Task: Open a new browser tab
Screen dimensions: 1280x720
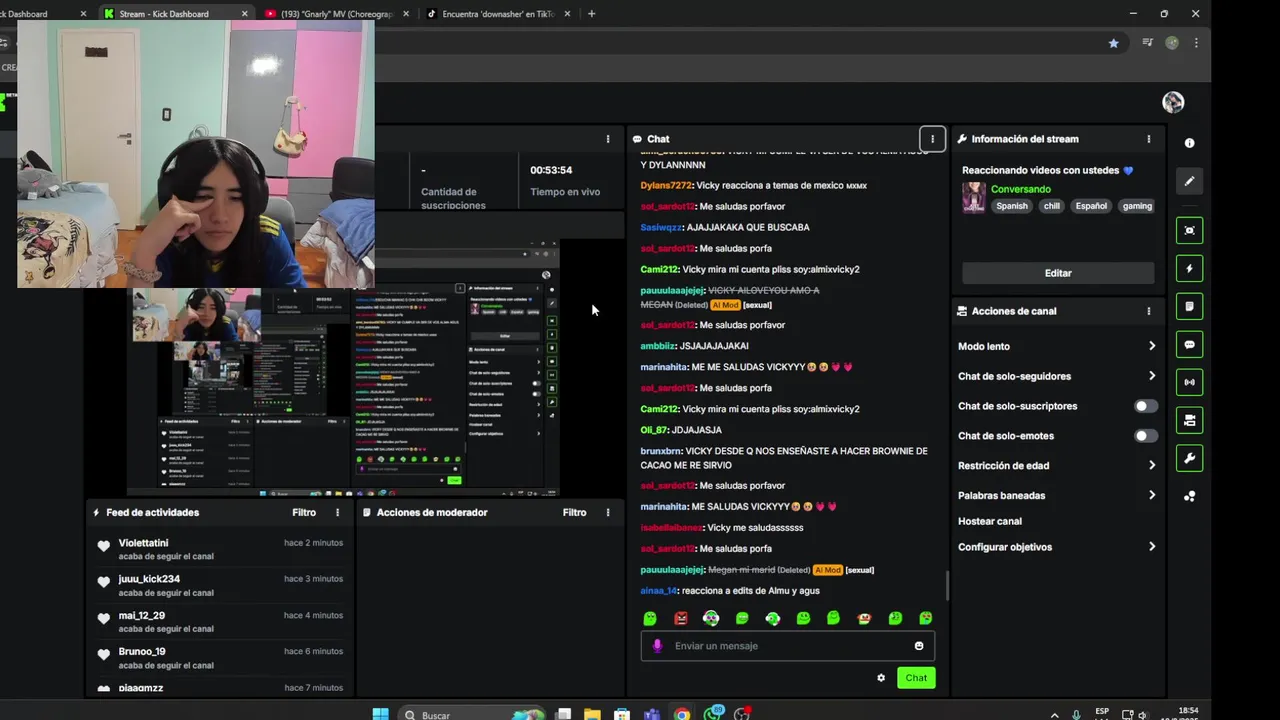Action: pos(591,14)
